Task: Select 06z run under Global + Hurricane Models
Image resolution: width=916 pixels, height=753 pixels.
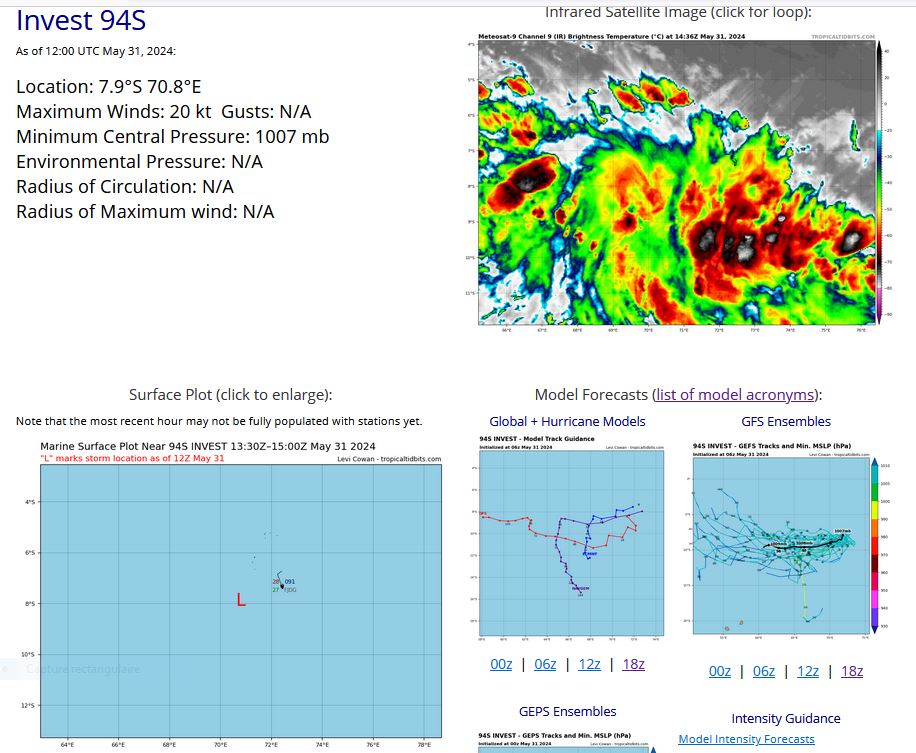Action: pyautogui.click(x=545, y=664)
